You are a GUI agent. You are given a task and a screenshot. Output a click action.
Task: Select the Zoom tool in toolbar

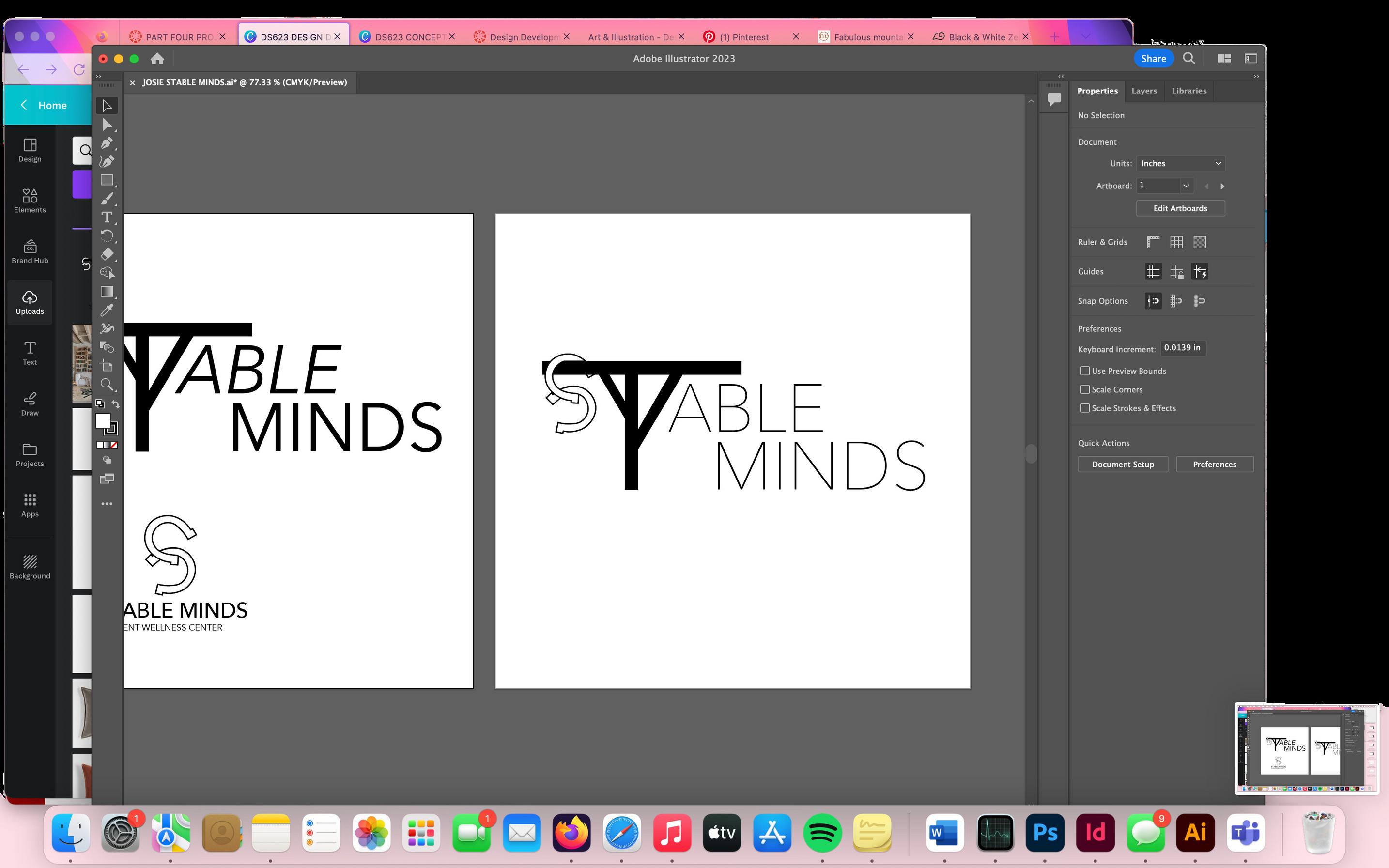[107, 385]
